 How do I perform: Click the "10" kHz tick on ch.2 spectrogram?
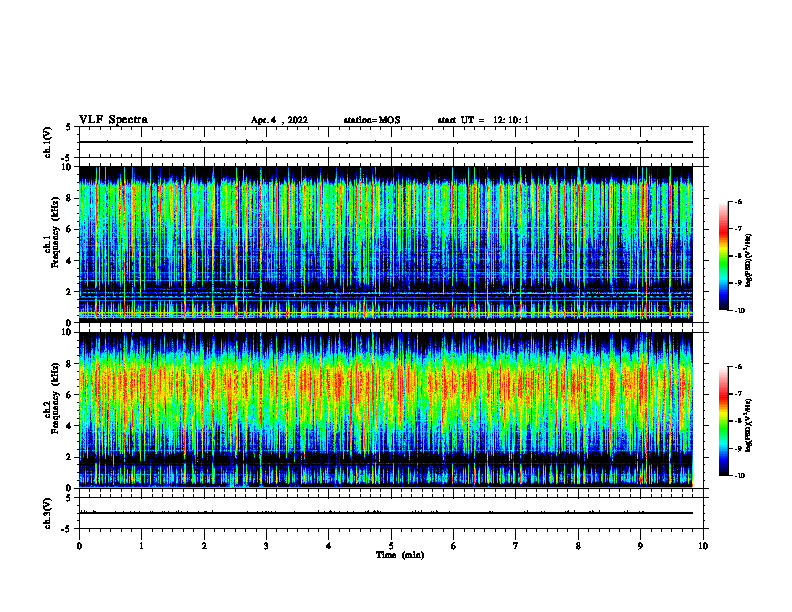(x=68, y=332)
